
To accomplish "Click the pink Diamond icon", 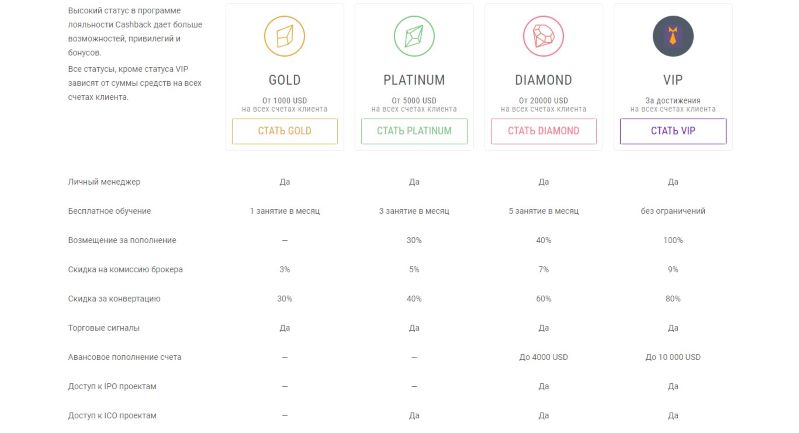I will point(543,37).
